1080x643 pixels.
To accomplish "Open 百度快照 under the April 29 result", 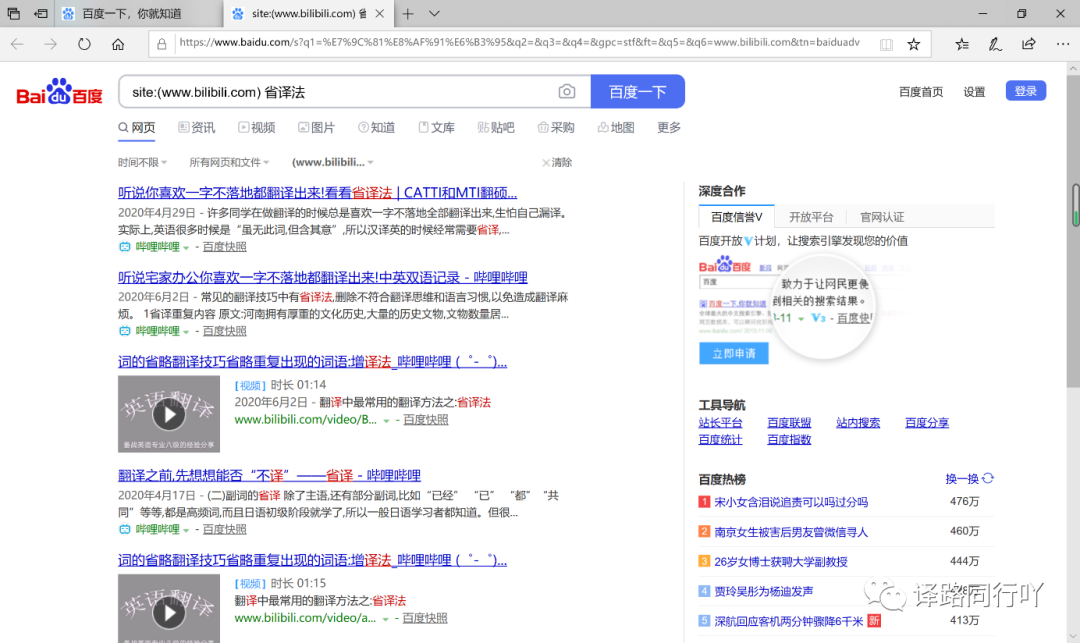I will click(x=225, y=246).
